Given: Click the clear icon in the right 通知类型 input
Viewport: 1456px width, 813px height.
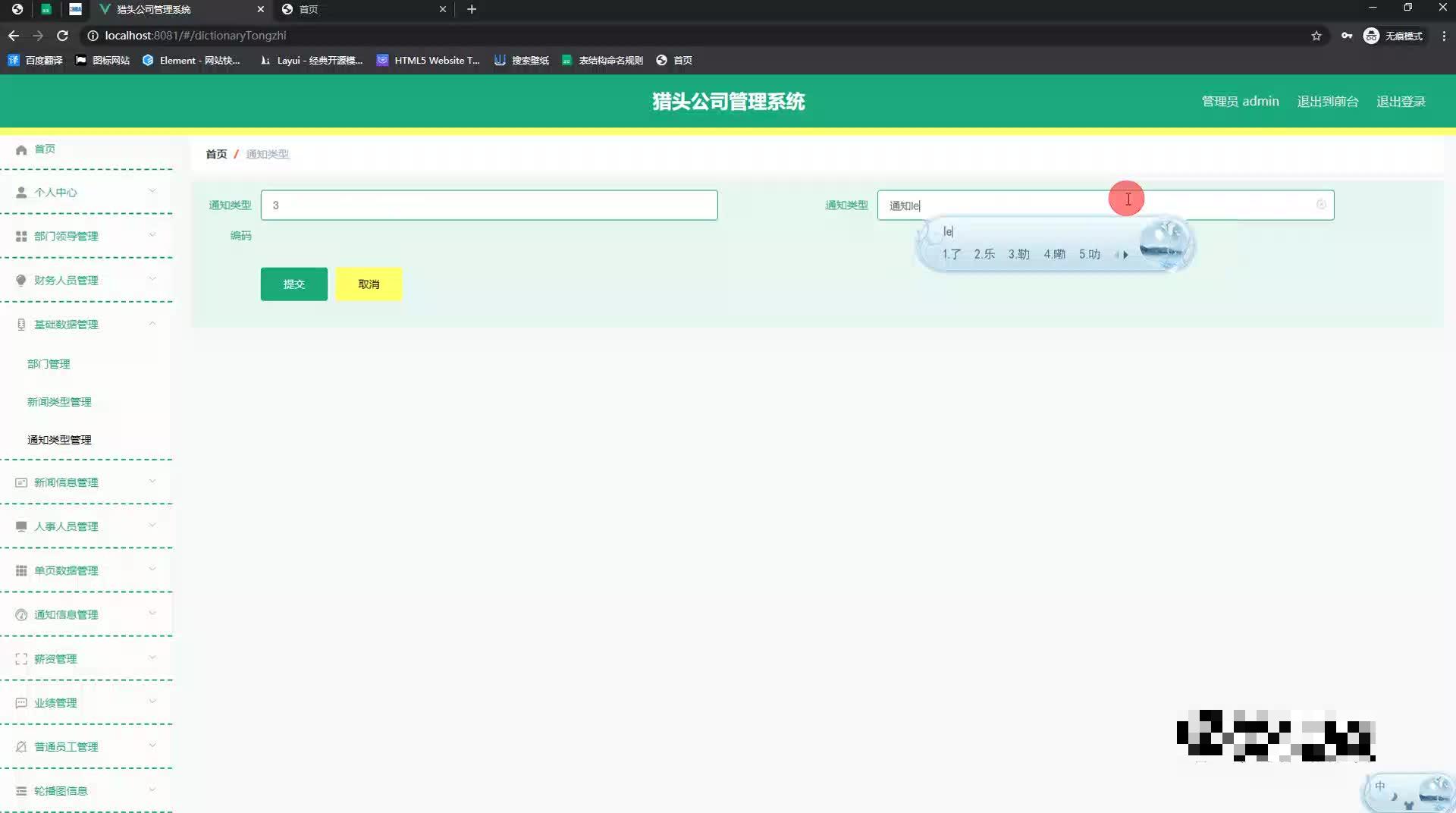Looking at the screenshot, I should coord(1319,205).
